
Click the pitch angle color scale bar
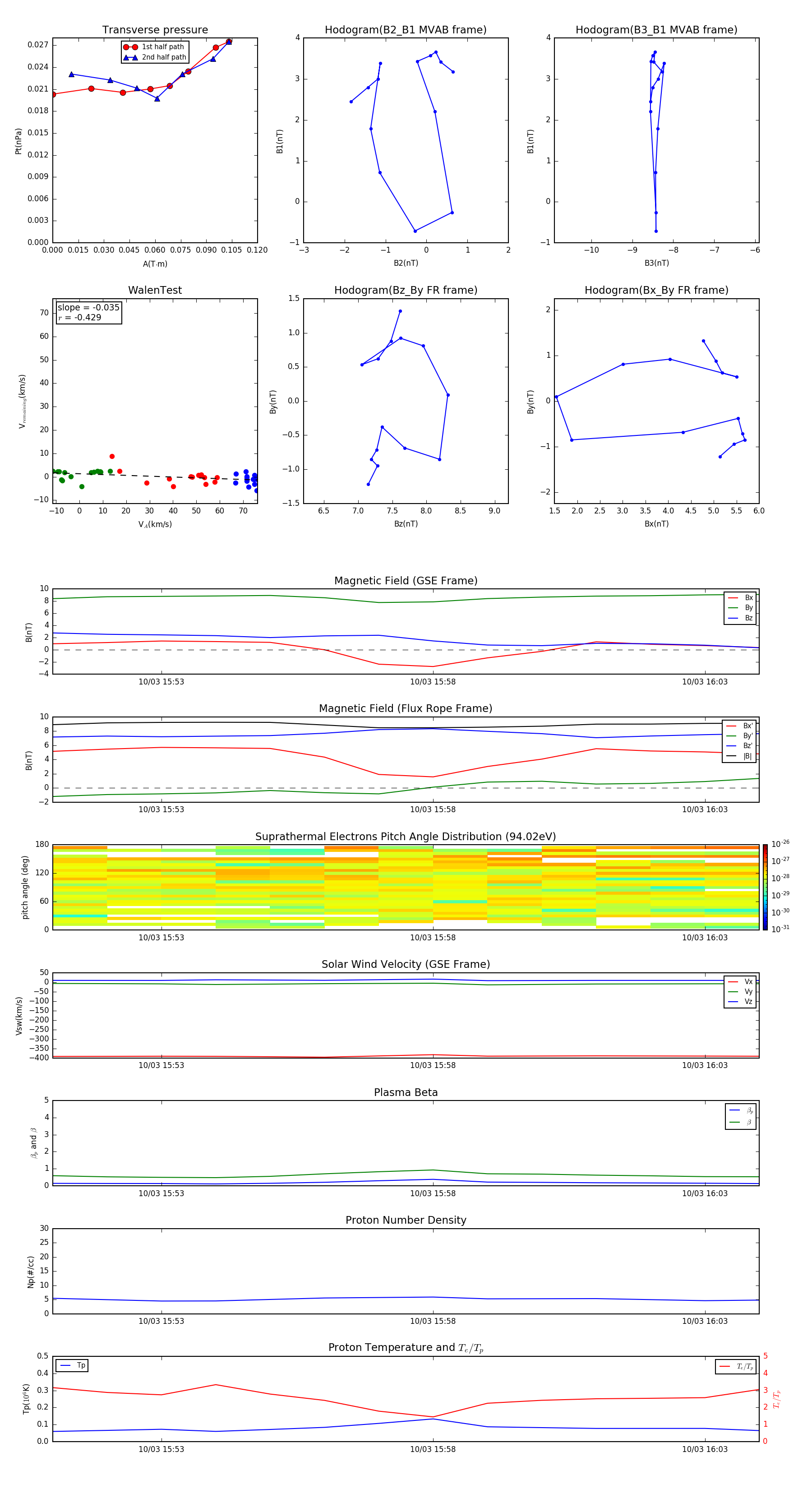tap(765, 887)
